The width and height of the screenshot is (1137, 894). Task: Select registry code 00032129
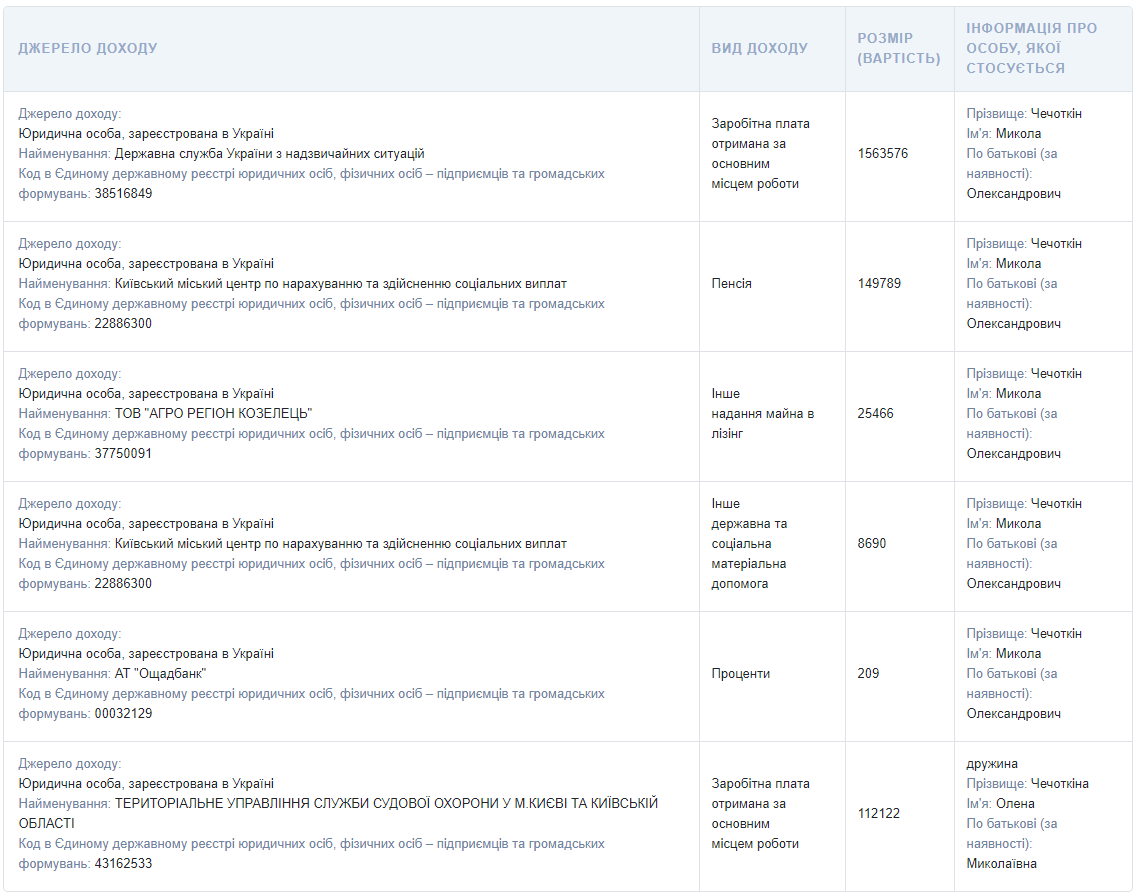pyautogui.click(x=123, y=714)
